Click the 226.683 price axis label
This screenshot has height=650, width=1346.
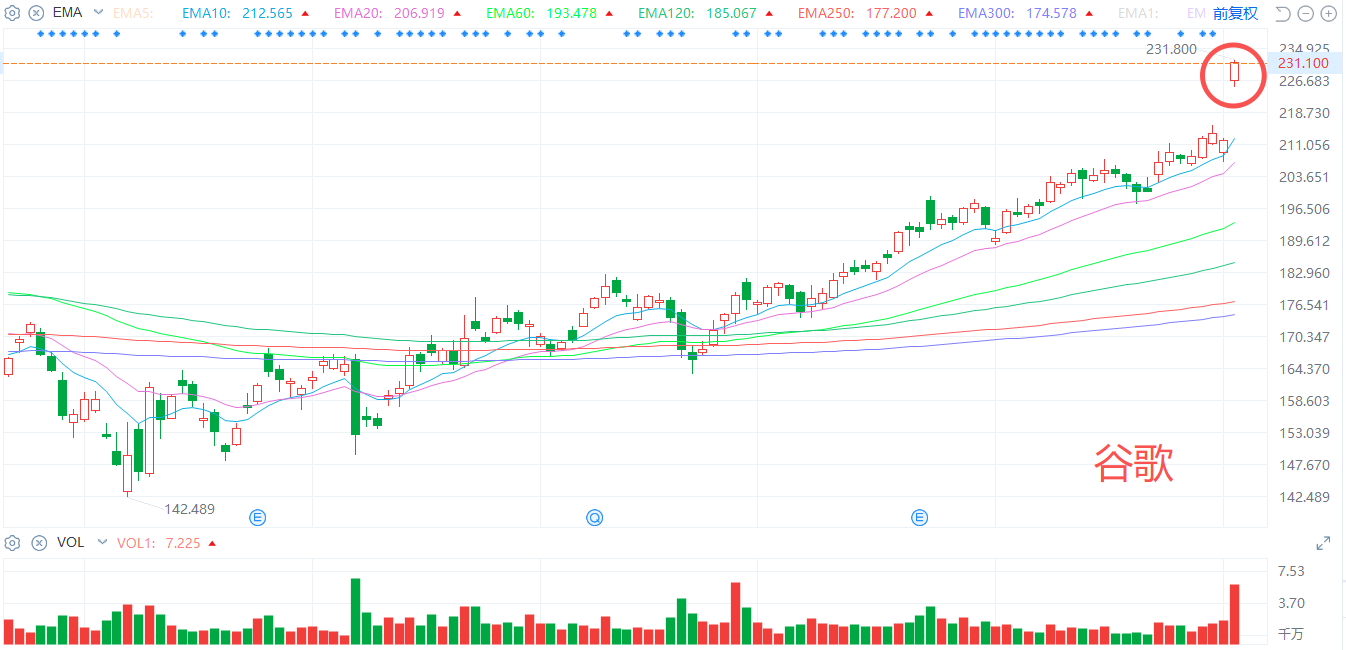click(1303, 81)
